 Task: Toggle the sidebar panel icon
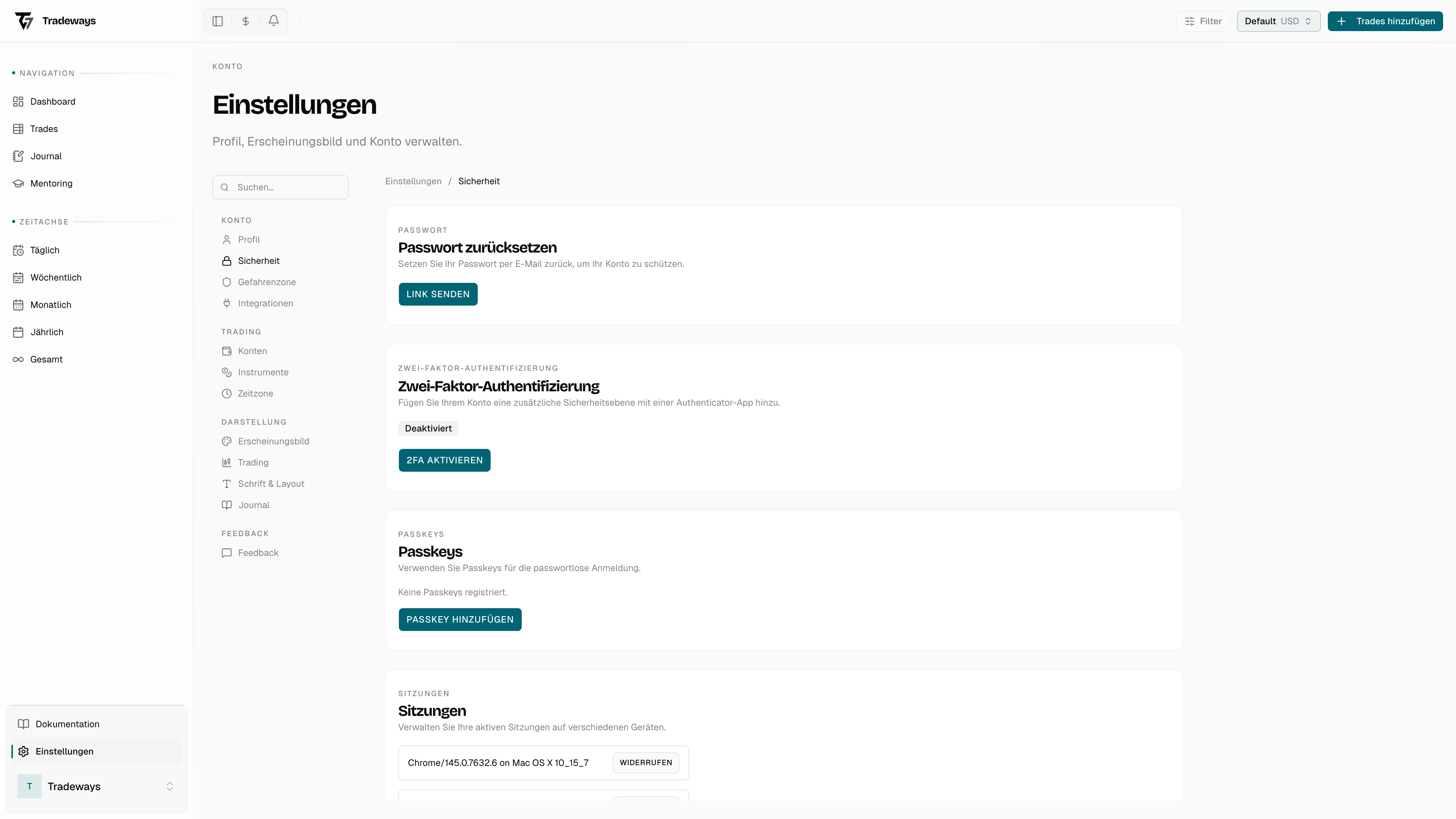point(218,21)
